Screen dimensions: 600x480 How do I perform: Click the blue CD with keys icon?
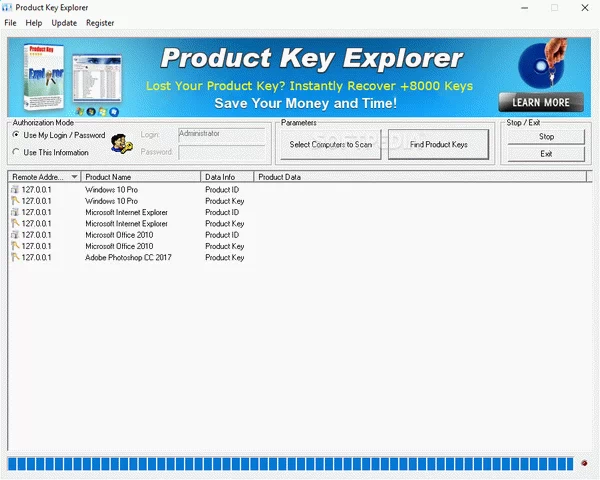click(x=542, y=64)
